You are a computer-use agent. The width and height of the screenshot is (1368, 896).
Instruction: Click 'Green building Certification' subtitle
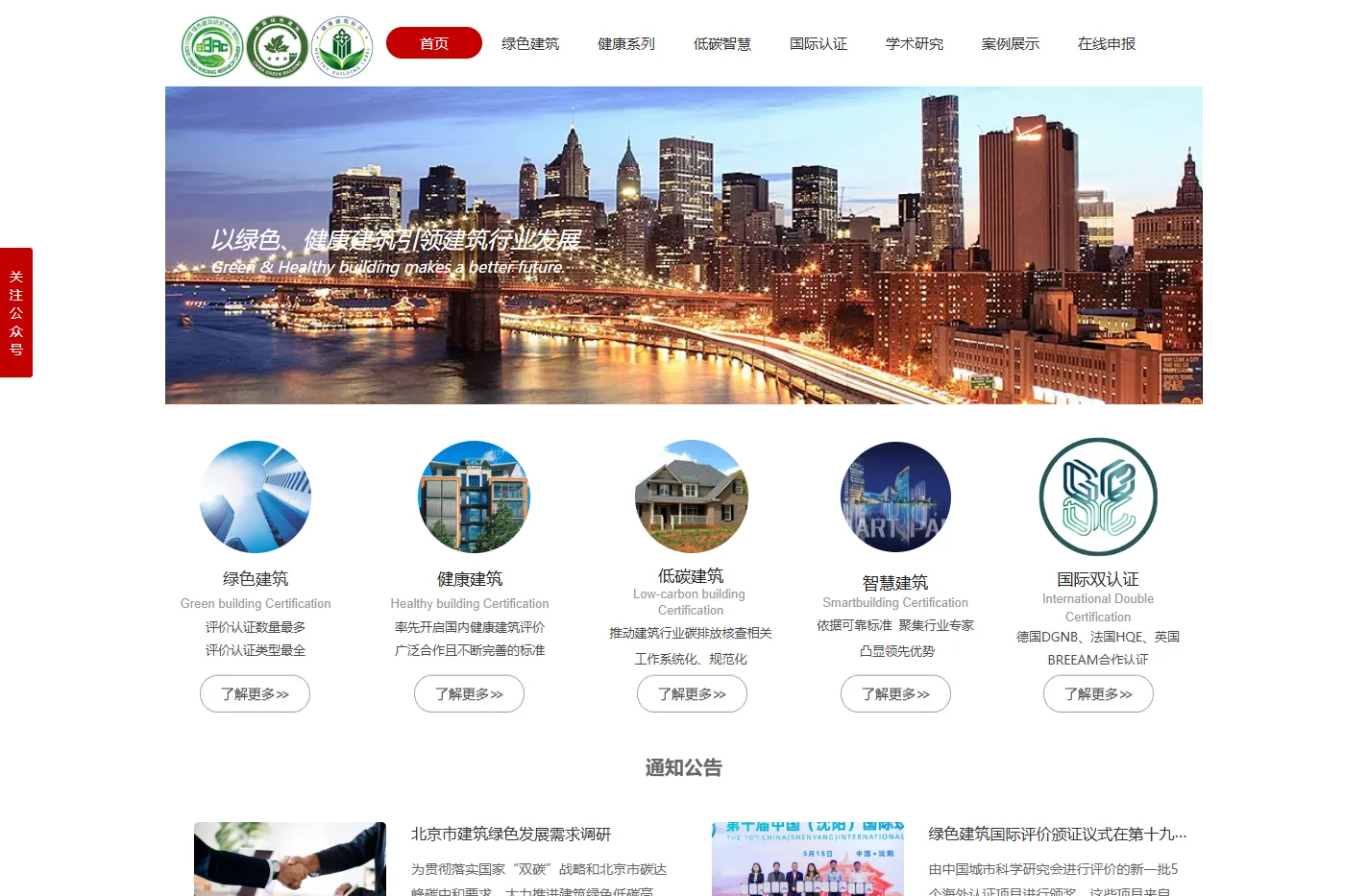pyautogui.click(x=256, y=603)
